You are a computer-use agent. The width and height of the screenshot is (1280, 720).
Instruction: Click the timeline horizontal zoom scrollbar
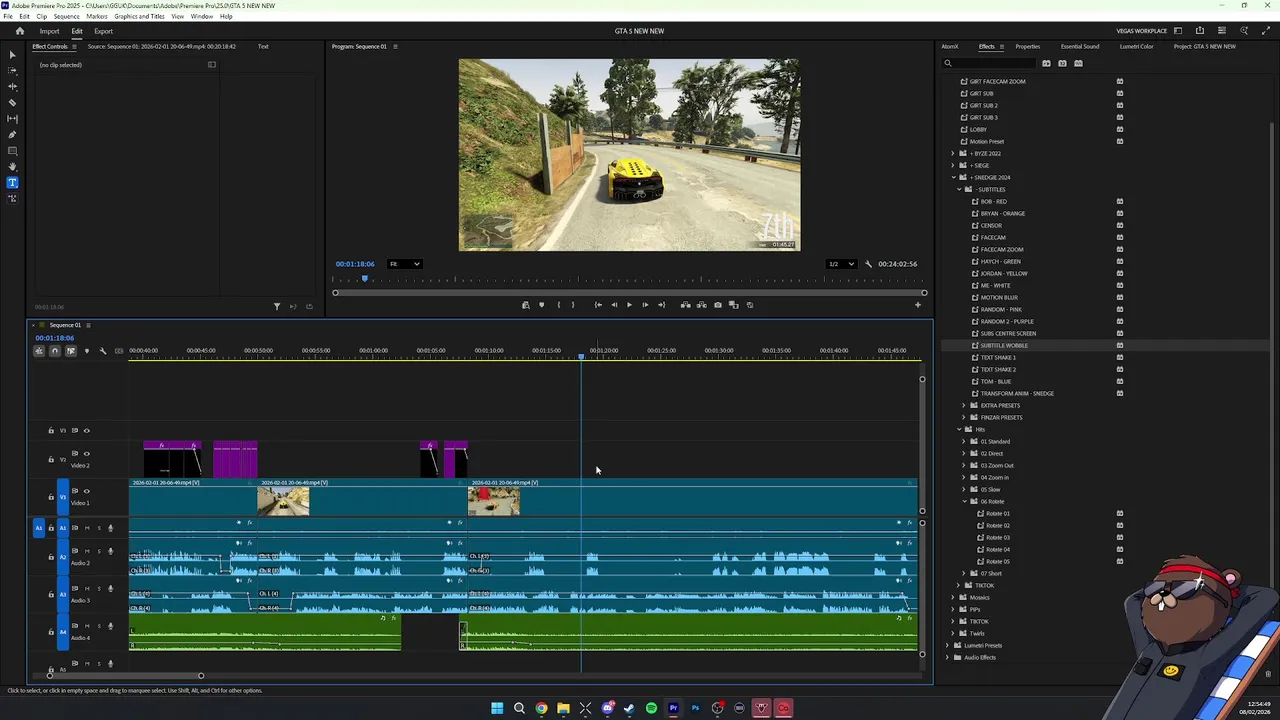tap(125, 676)
